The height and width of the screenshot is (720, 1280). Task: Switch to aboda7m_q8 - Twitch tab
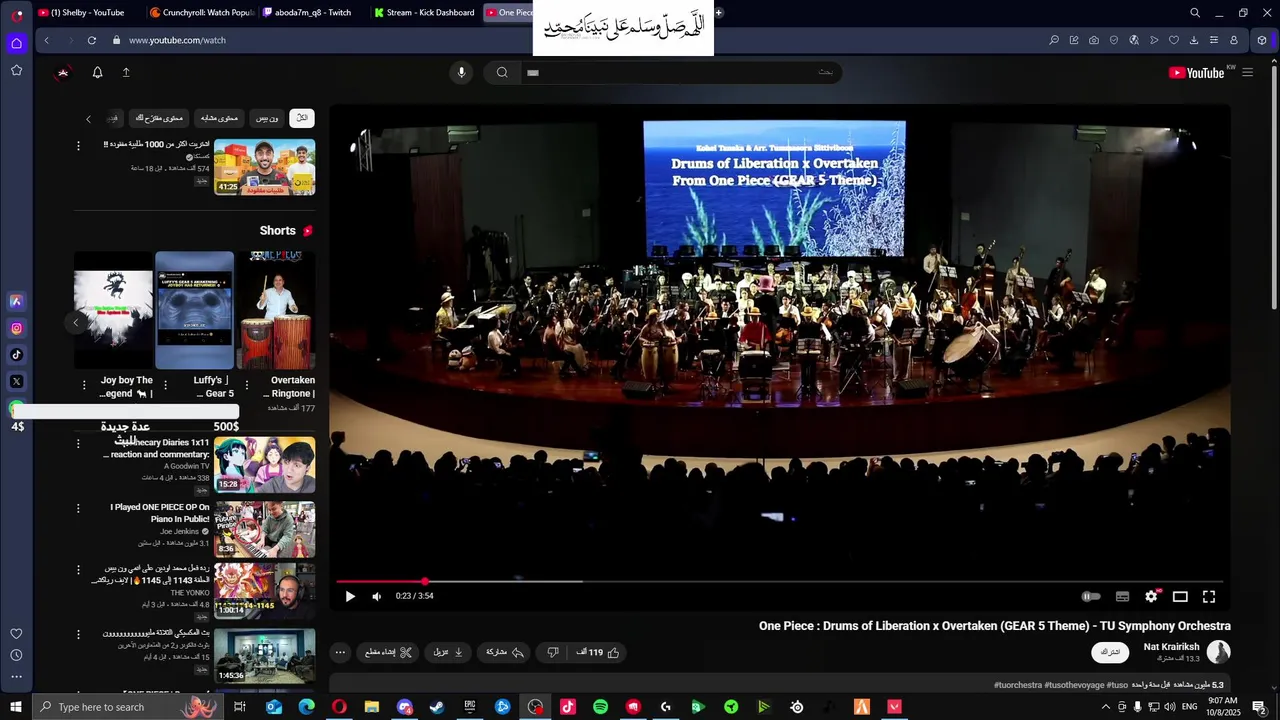click(312, 12)
